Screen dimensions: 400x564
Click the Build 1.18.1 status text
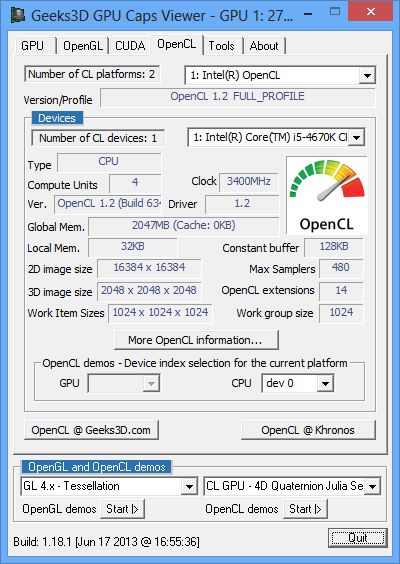(x=106, y=542)
